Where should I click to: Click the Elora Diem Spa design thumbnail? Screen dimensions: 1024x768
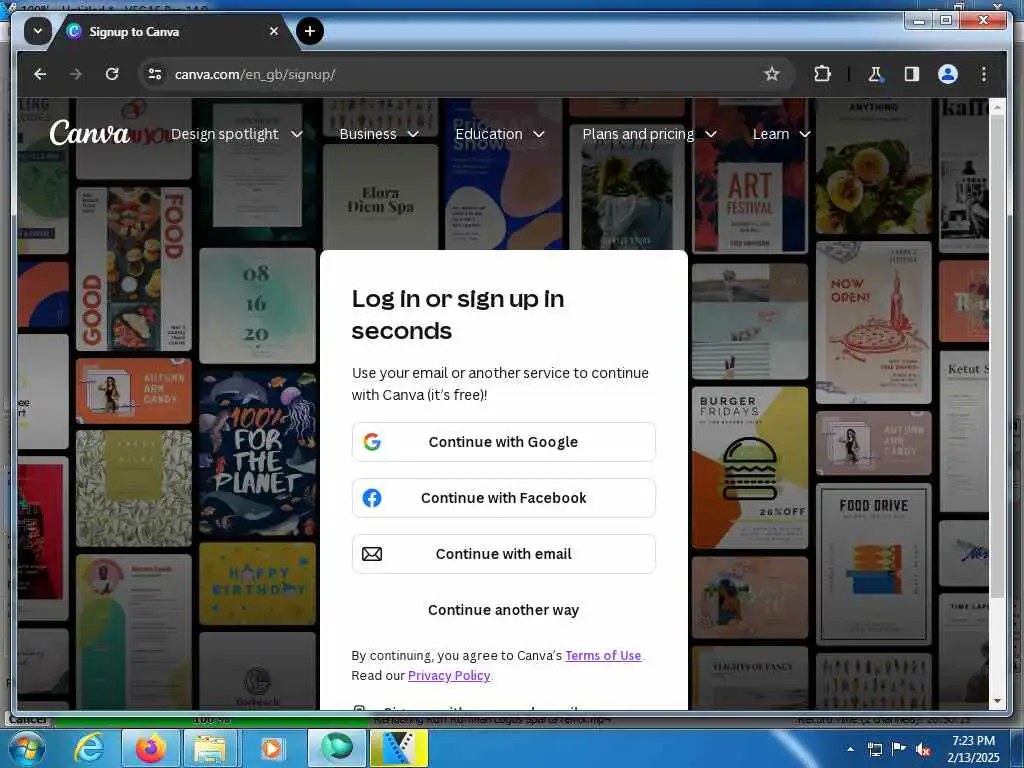pos(381,197)
